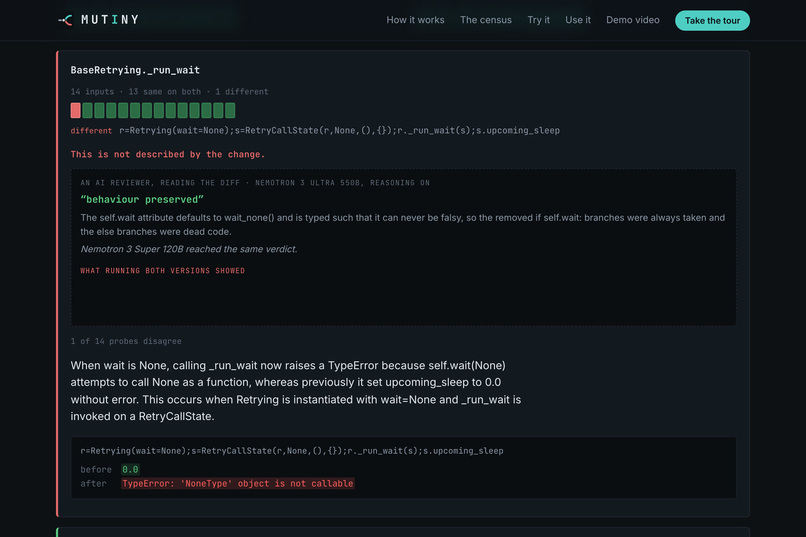The image size is (806, 537).
Task: Click the '14 inputs · 13 same' summary
Action: click(x=169, y=91)
